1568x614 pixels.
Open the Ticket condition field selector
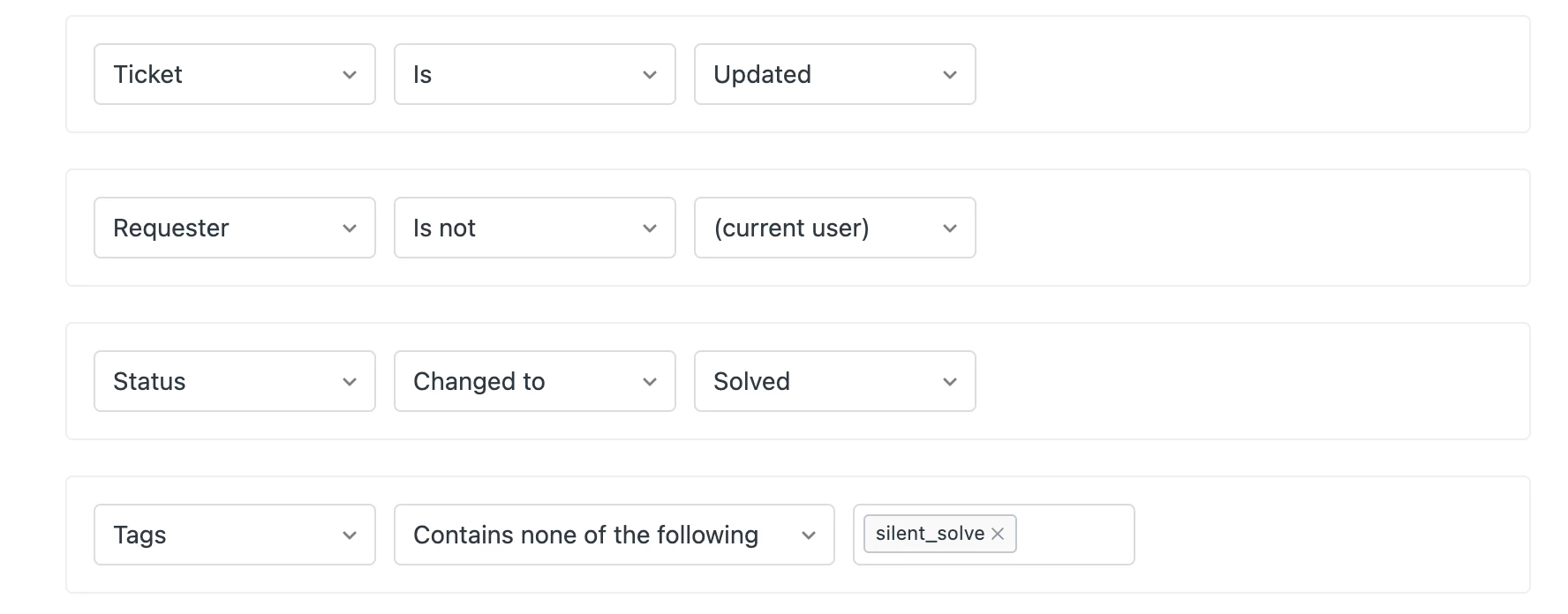point(234,74)
